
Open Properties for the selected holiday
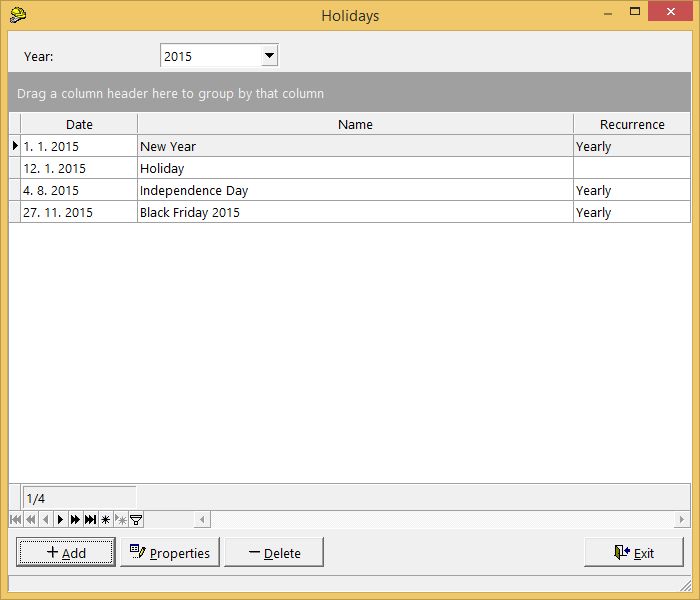[x=170, y=553]
